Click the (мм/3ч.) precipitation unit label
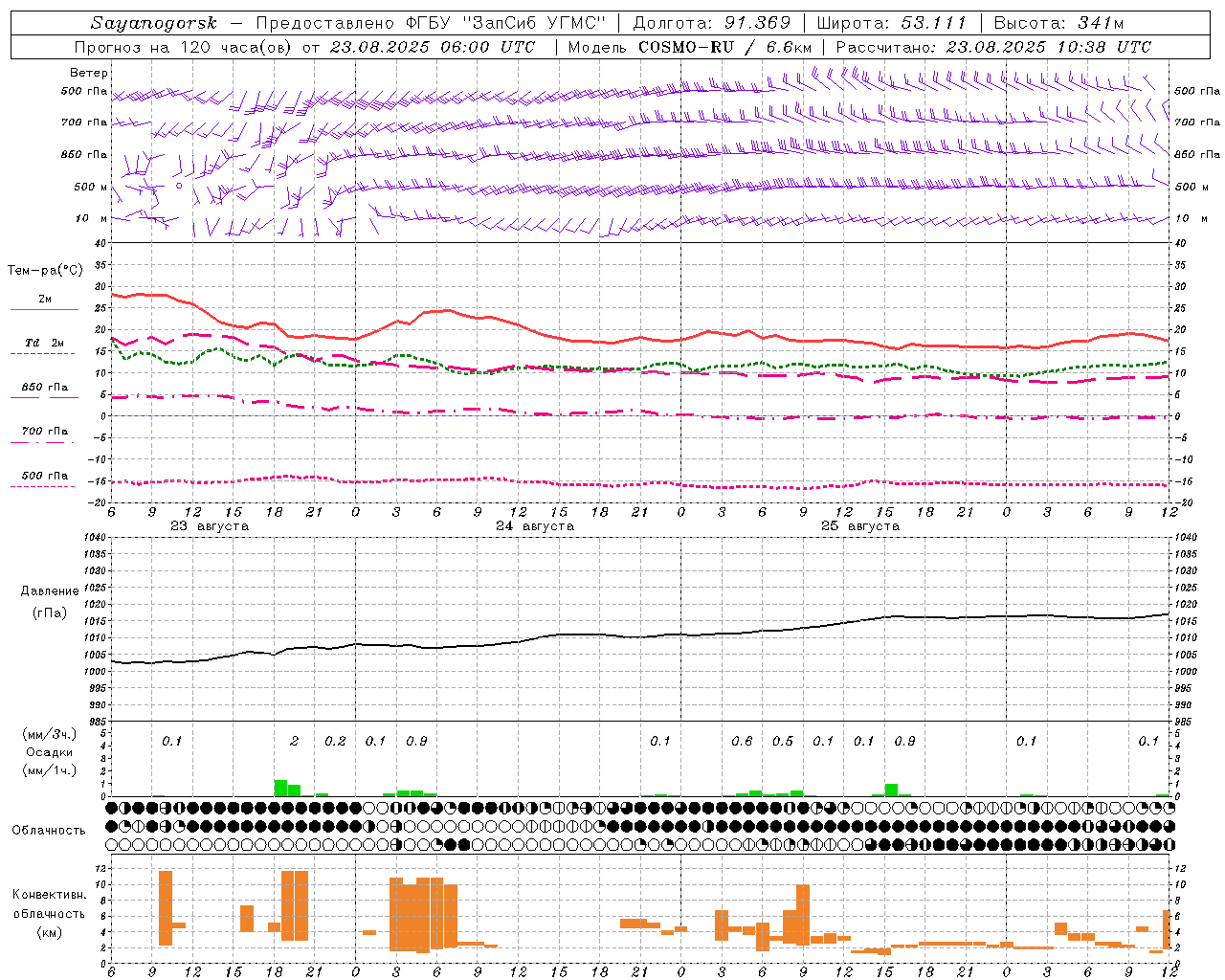Screen dimensions: 1225x980 50,734
